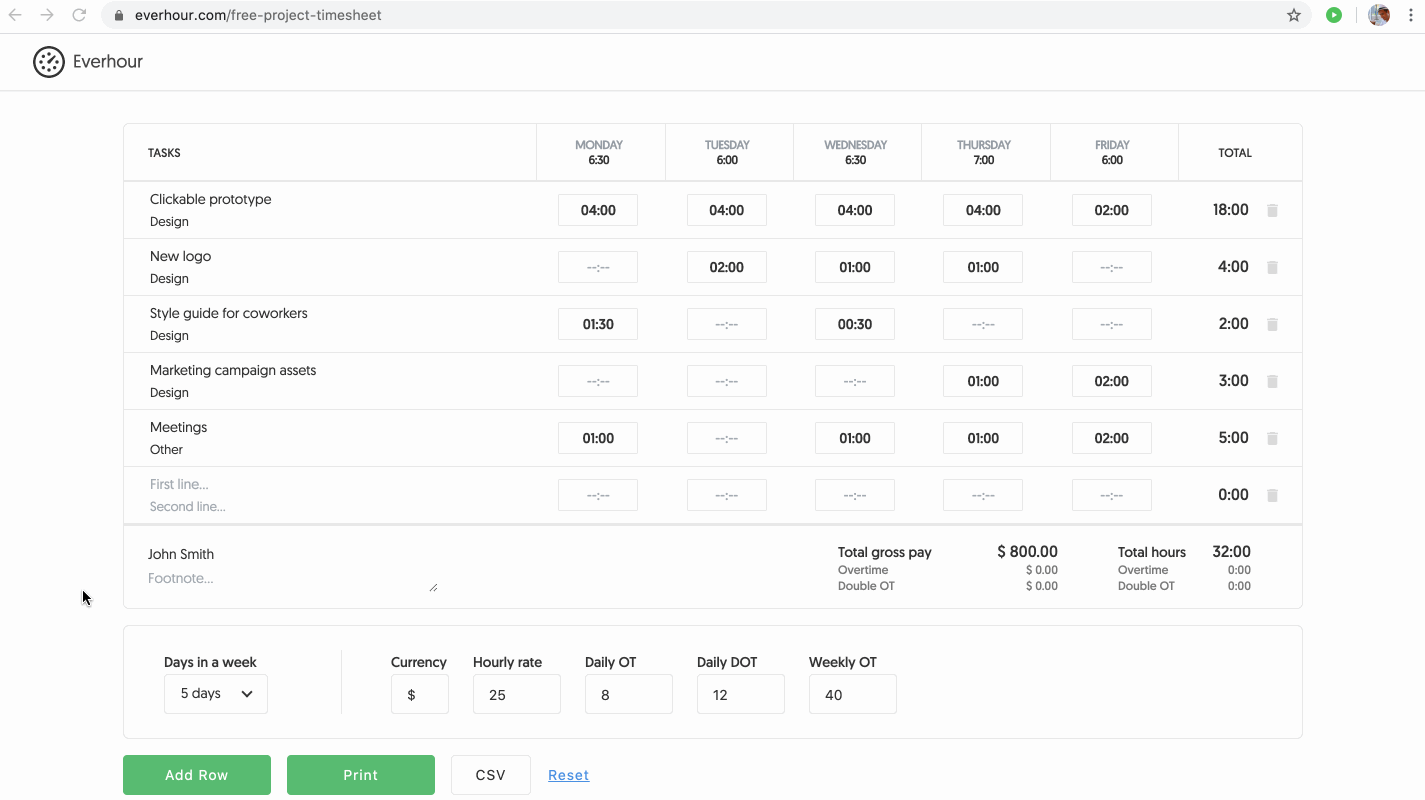
Task: Delete the Style guide for coworkers row
Action: pyautogui.click(x=1272, y=323)
